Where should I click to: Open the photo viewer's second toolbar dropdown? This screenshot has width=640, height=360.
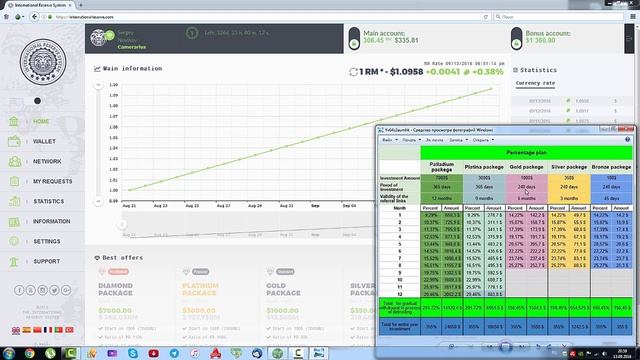tap(411, 140)
